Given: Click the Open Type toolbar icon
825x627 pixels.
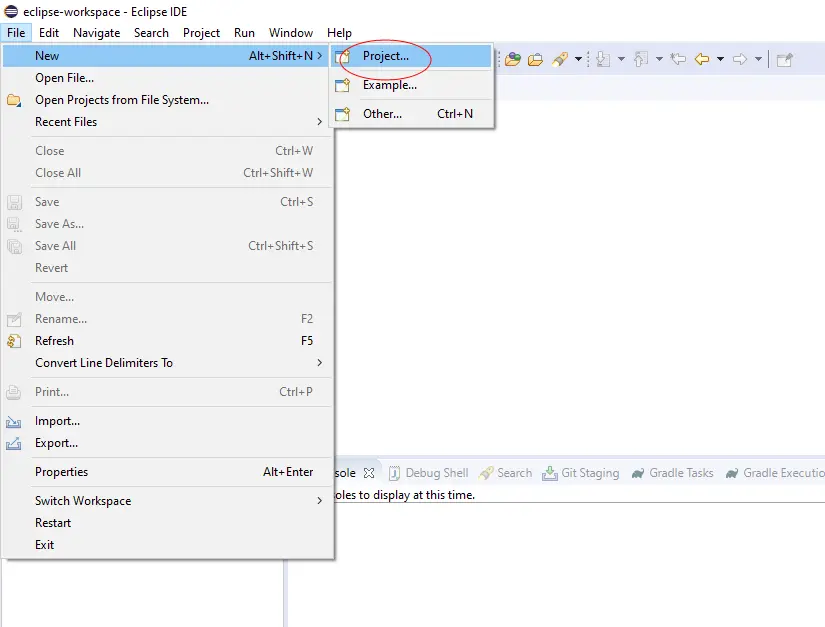Looking at the screenshot, I should (x=512, y=59).
